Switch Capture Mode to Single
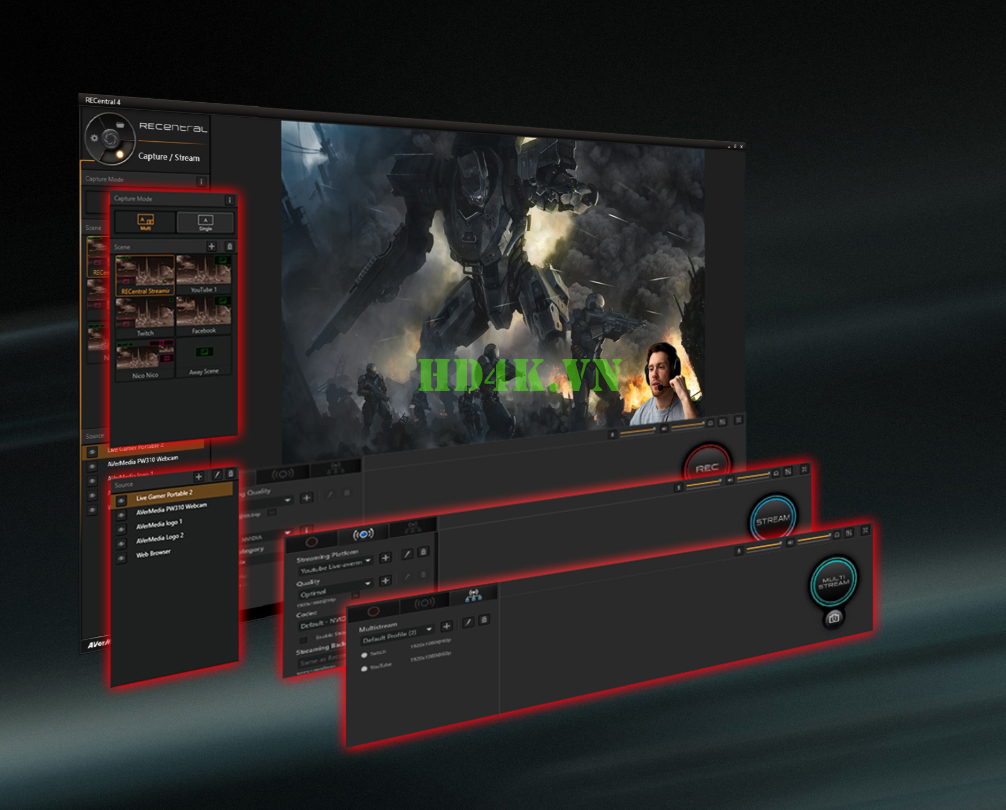This screenshot has width=1006, height=810. pos(205,222)
